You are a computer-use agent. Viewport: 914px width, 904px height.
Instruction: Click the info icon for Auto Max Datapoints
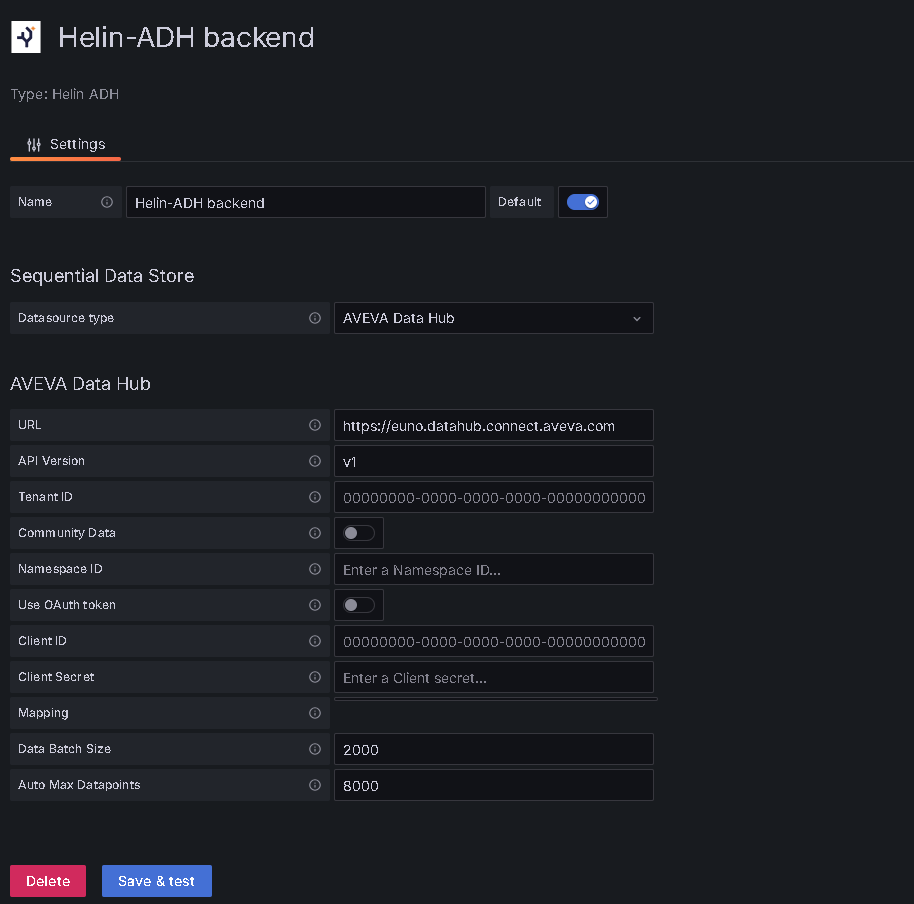coord(315,785)
